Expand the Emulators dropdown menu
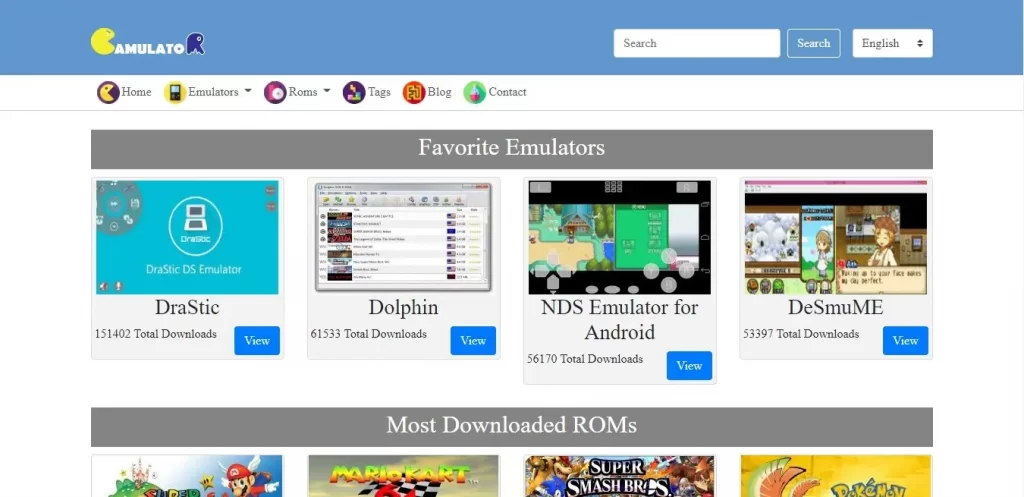Viewport: 1024px width, 497px height. (219, 92)
